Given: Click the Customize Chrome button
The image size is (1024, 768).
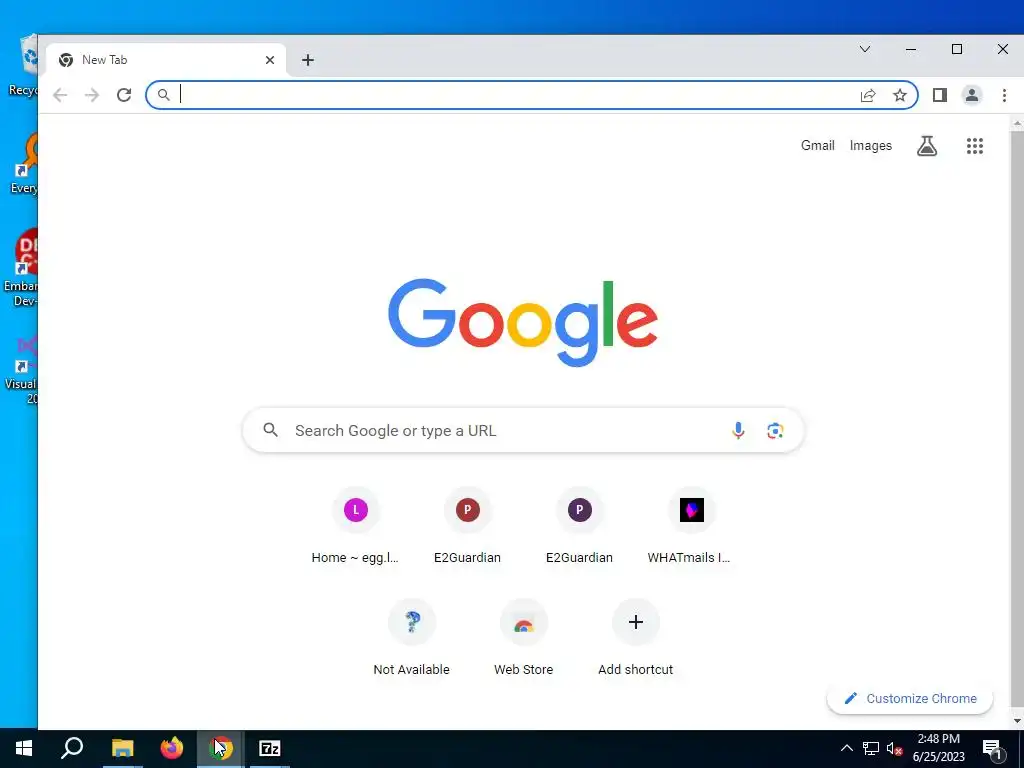Looking at the screenshot, I should (x=910, y=698).
